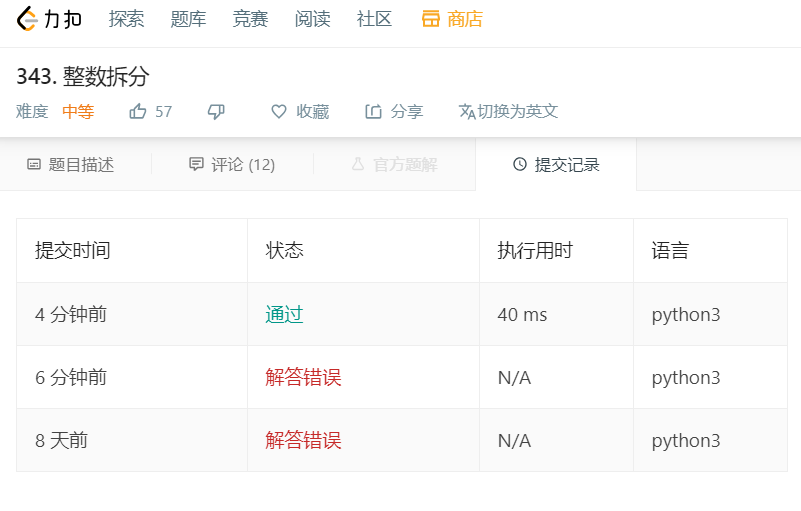Click the 57 likes count
This screenshot has width=801, height=511.
click(163, 111)
